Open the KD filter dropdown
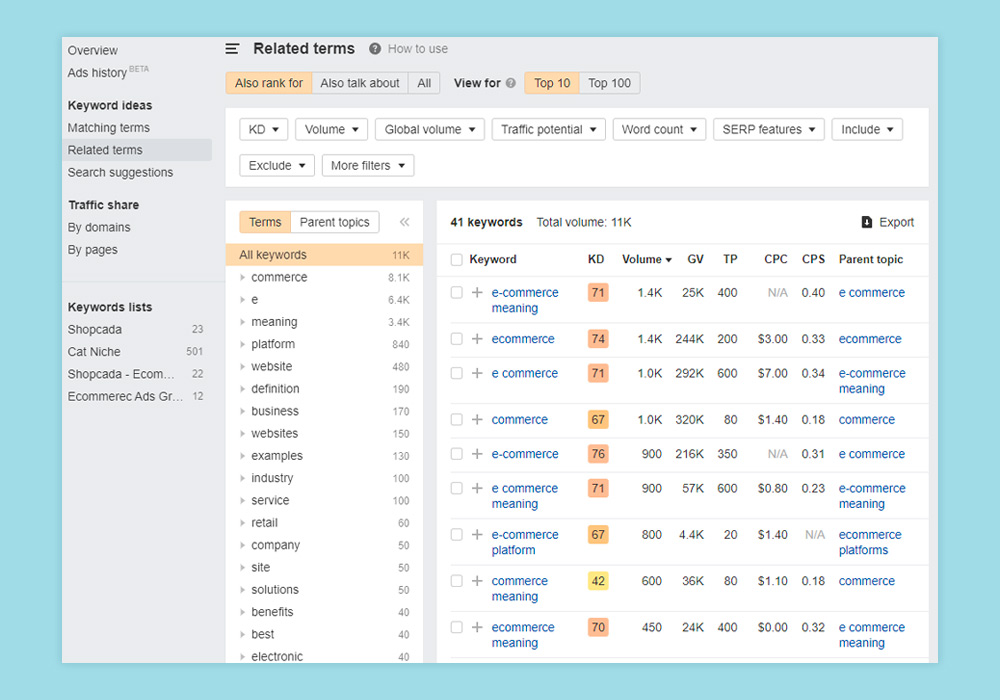Image resolution: width=1000 pixels, height=700 pixels. point(263,129)
